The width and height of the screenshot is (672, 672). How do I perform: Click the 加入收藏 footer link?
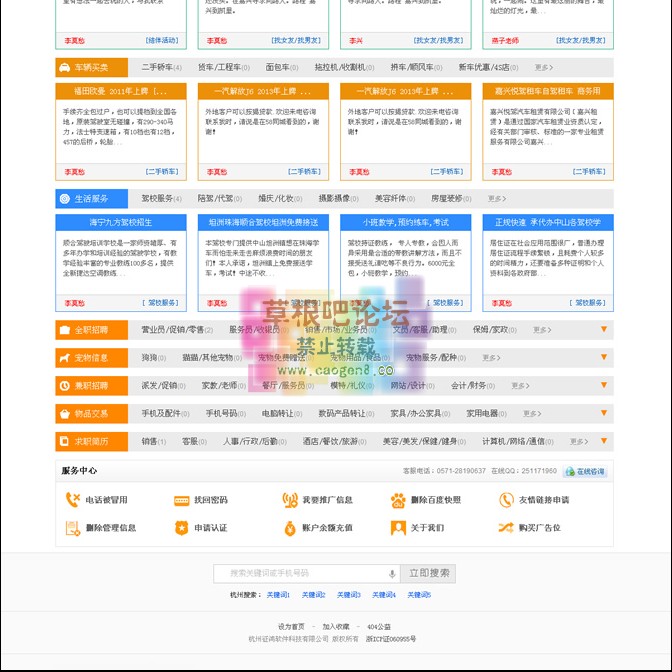336,627
